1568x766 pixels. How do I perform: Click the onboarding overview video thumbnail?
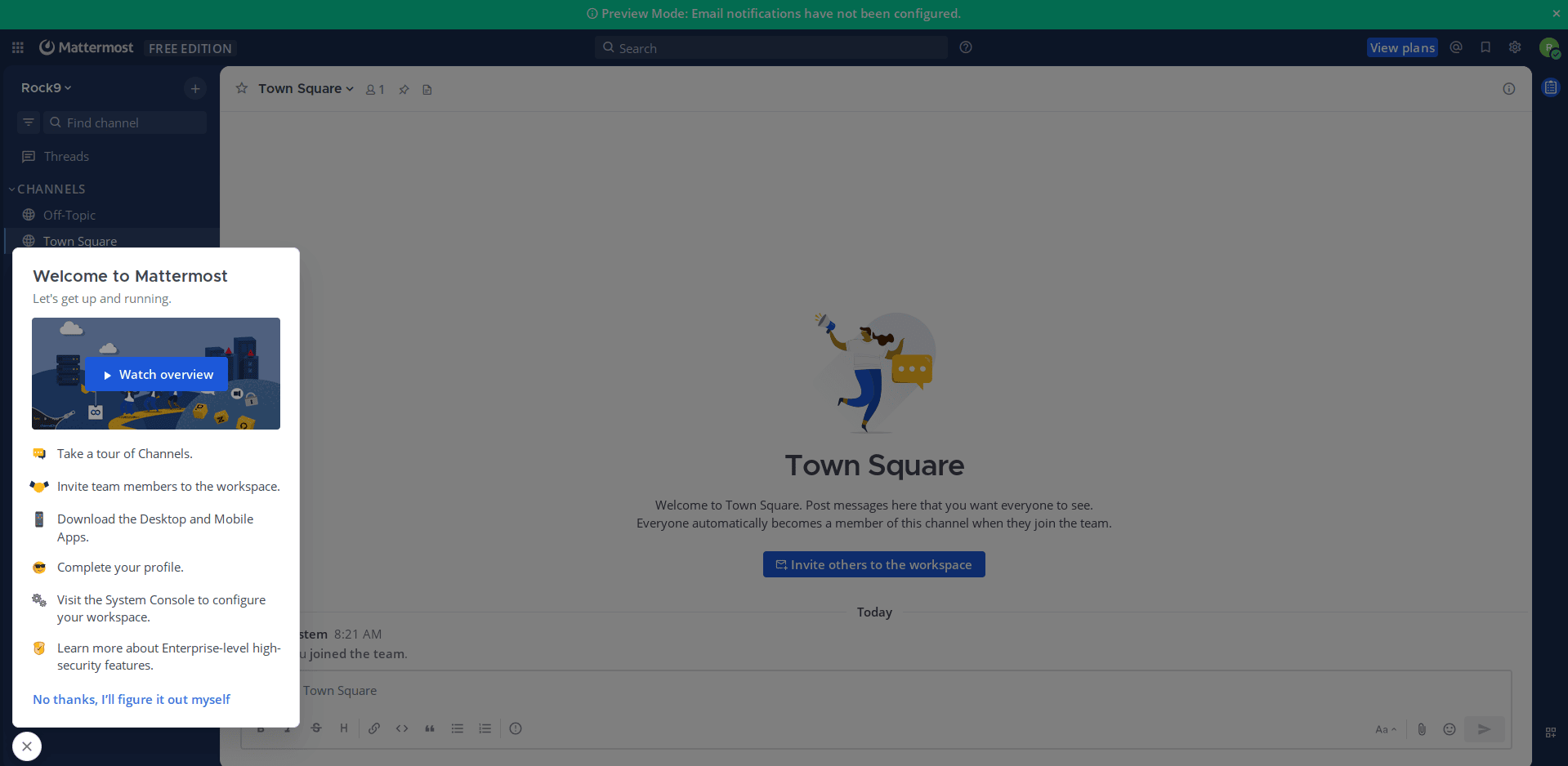pyautogui.click(x=156, y=373)
